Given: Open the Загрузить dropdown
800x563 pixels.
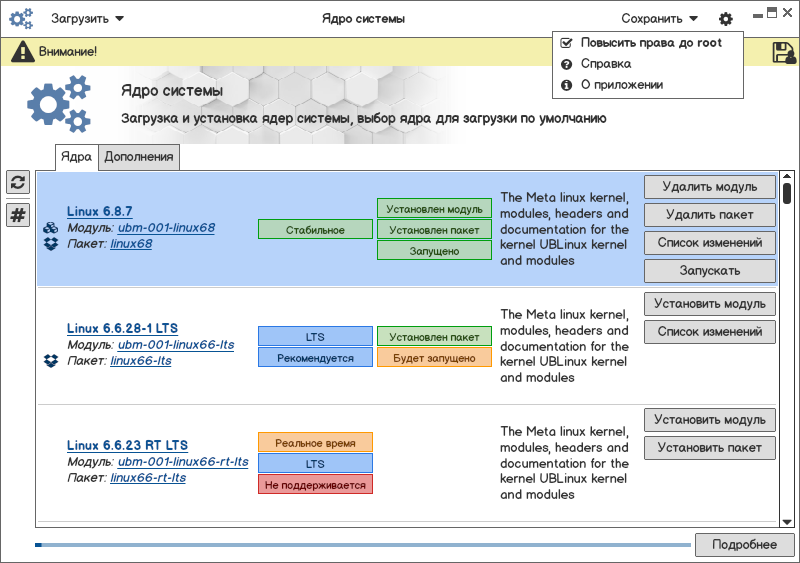Looking at the screenshot, I should (87, 19).
